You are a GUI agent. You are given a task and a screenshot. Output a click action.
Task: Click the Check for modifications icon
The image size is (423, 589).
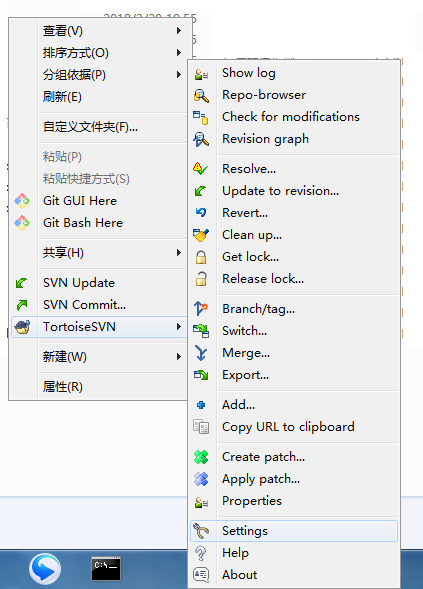[201, 118]
